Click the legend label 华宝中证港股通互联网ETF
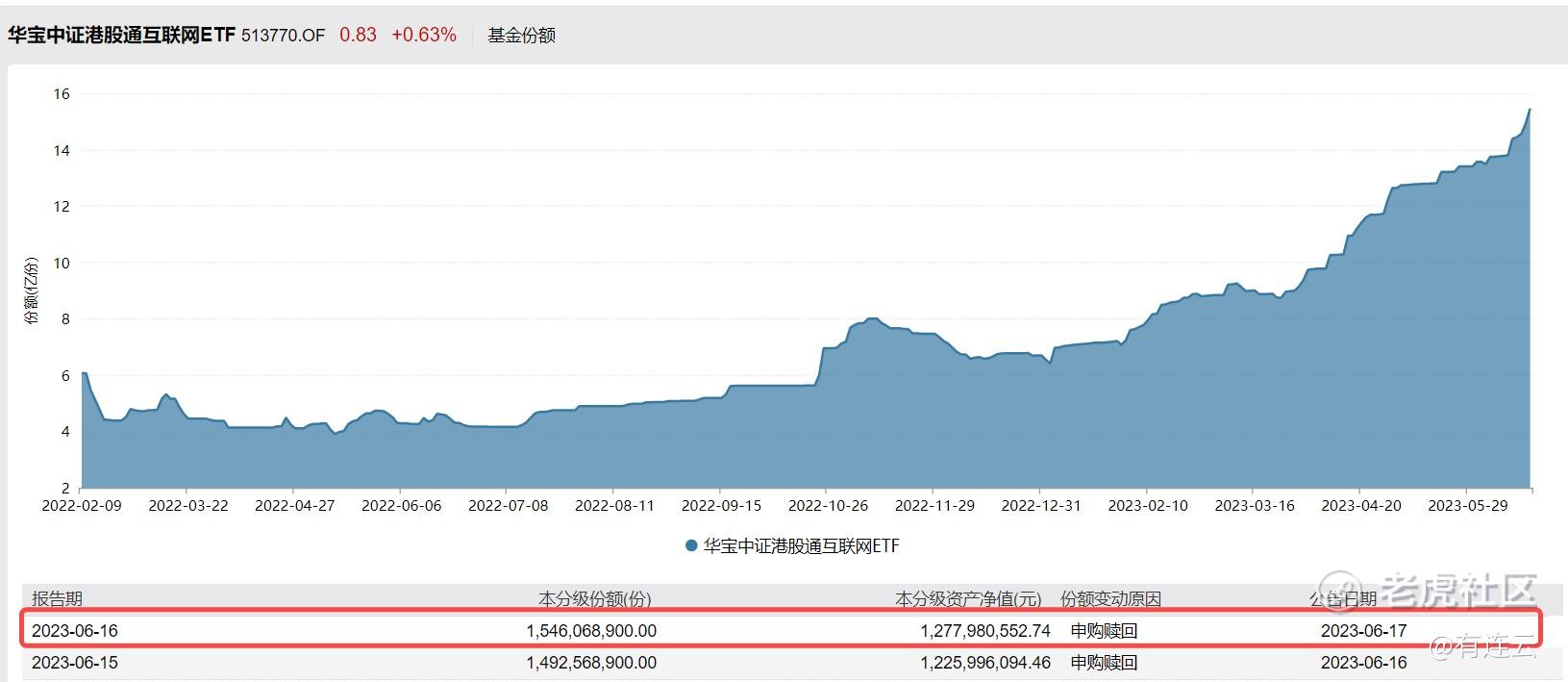The height and width of the screenshot is (682, 1568). pos(802,546)
